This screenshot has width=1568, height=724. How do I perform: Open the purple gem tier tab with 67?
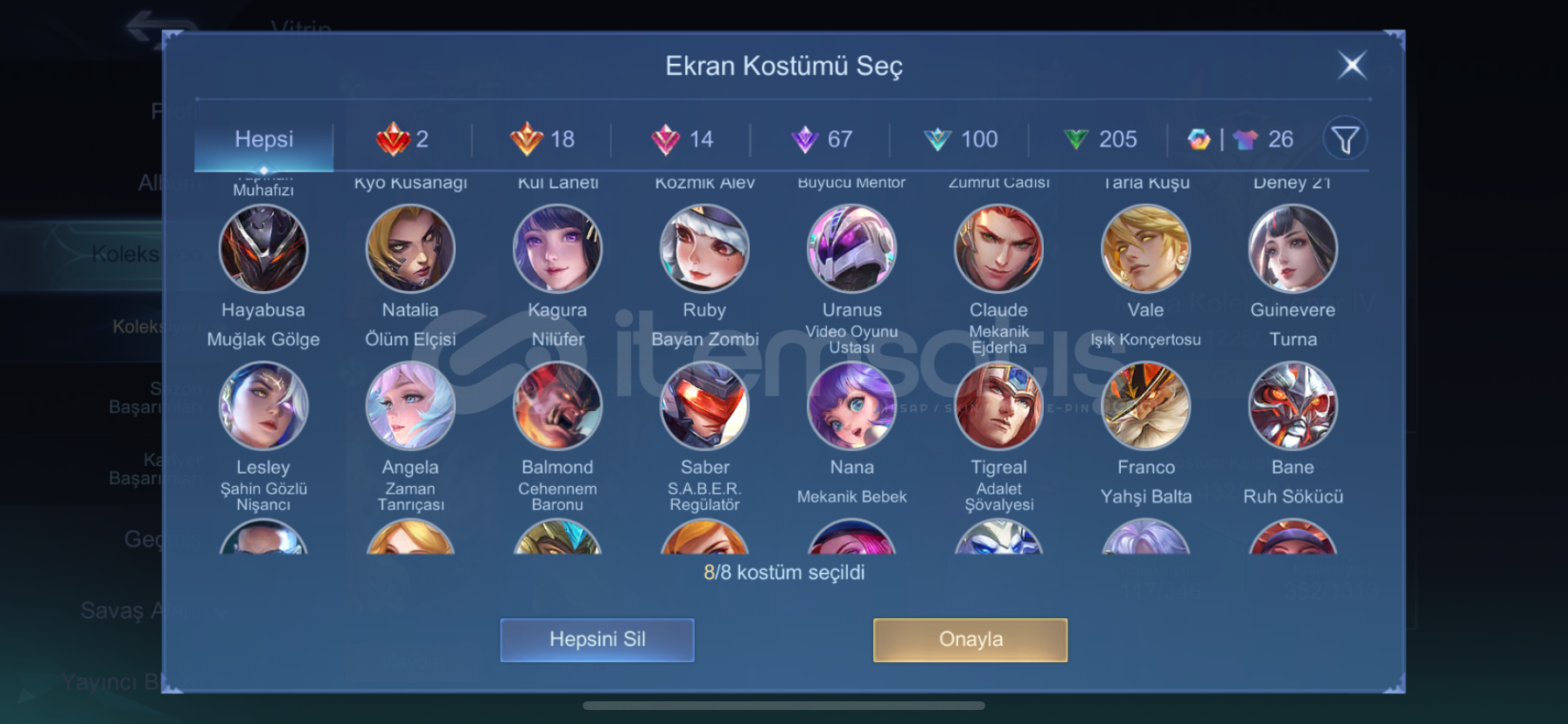(x=821, y=139)
